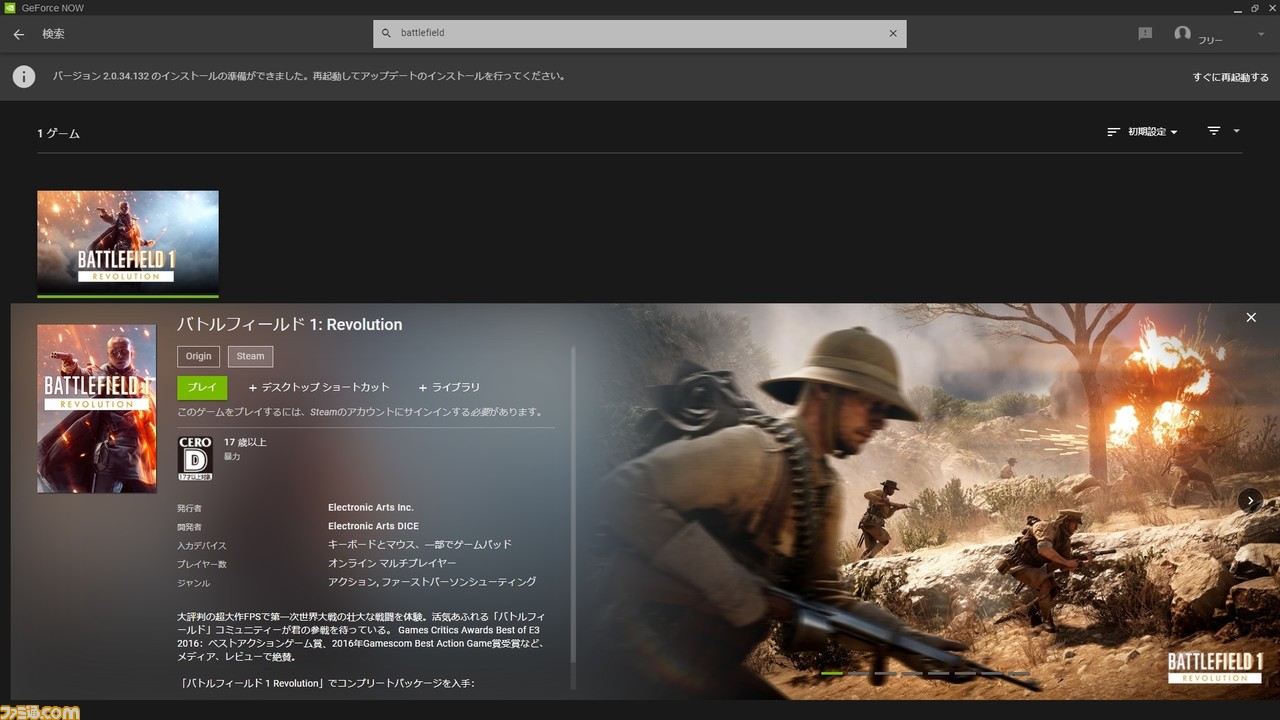Image resolution: width=1280 pixels, height=720 pixels.
Task: Clear search text with the X button
Action: tap(893, 33)
